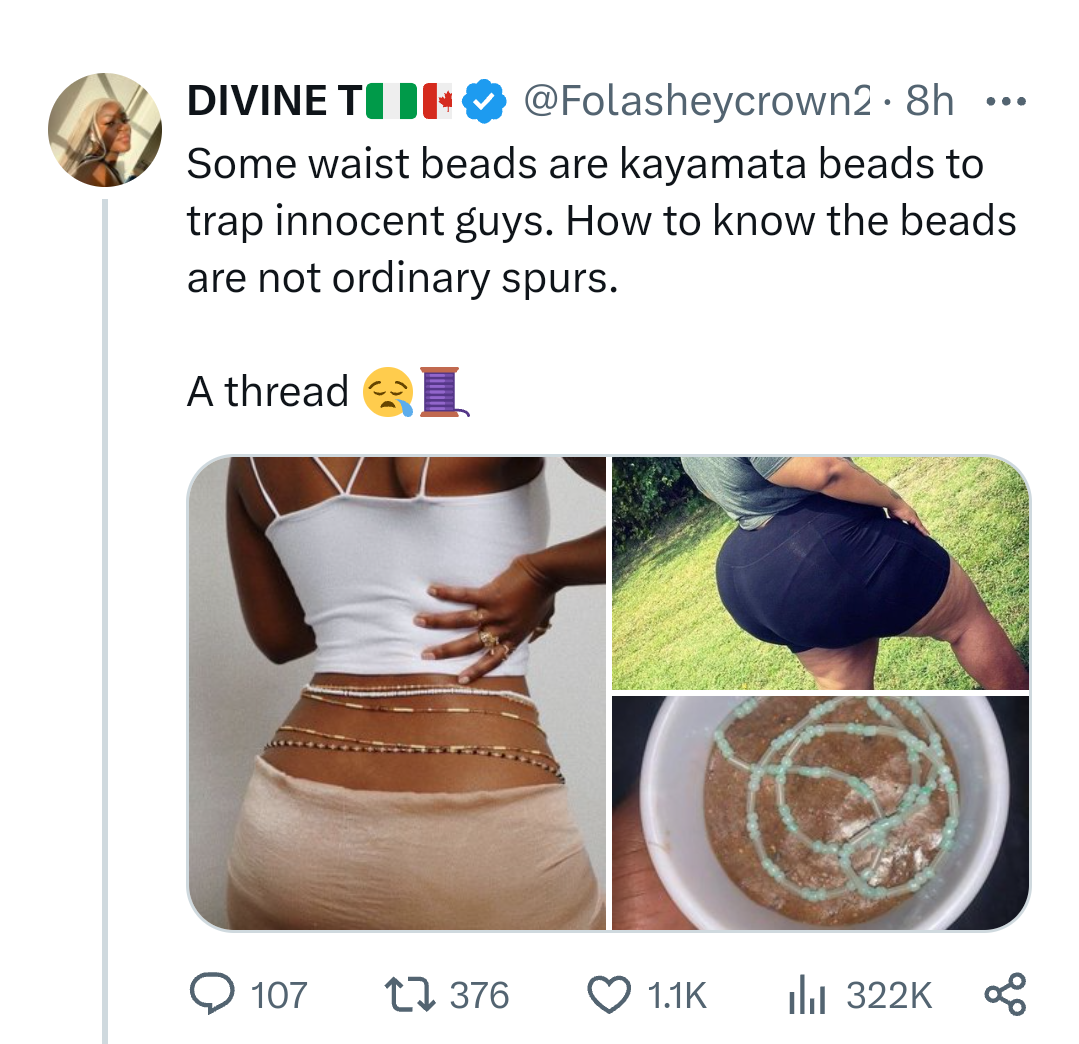Viewport: 1079px width, 1044px height.
Task: Open the three-dot more options menu
Action: pos(1005,101)
